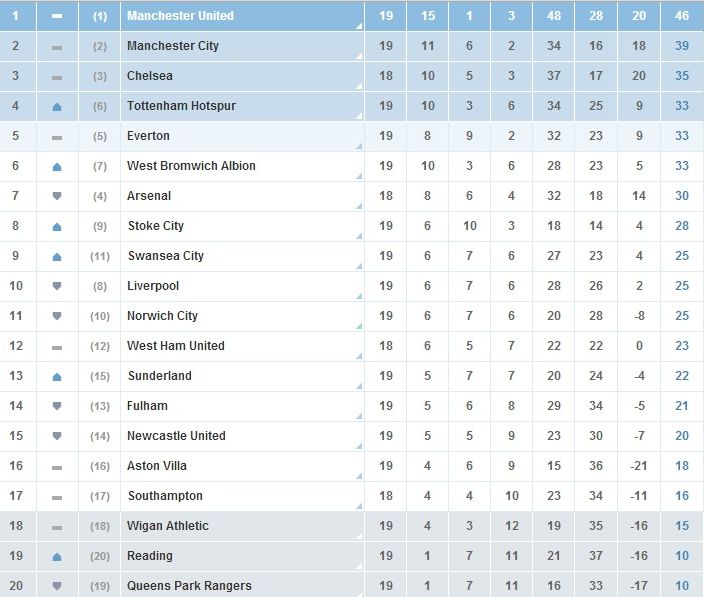704x597 pixels.
Task: Open the Manchester City team link
Action: [173, 46]
